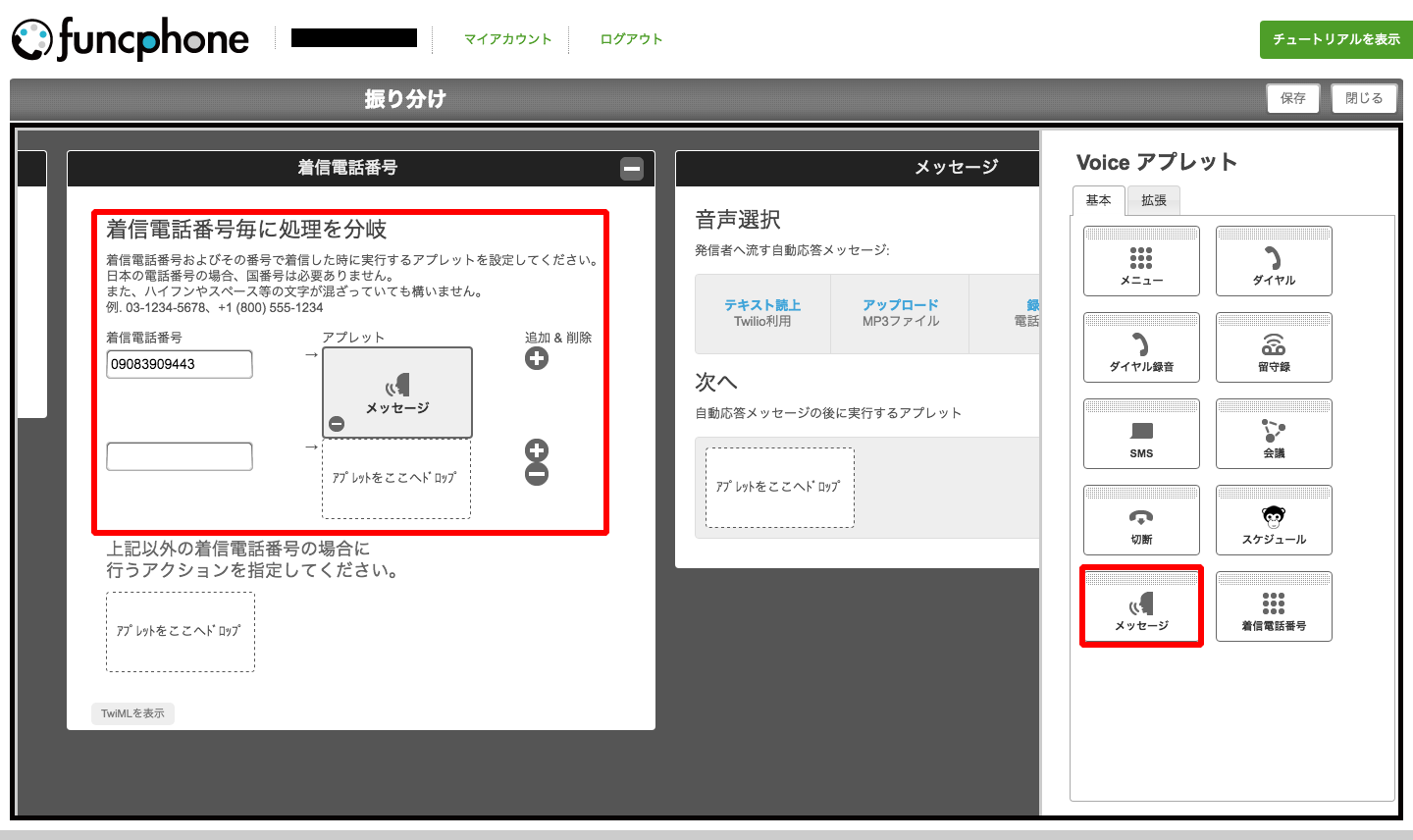The image size is (1413, 840).
Task: Select the メニュー applet icon
Action: (x=1141, y=262)
